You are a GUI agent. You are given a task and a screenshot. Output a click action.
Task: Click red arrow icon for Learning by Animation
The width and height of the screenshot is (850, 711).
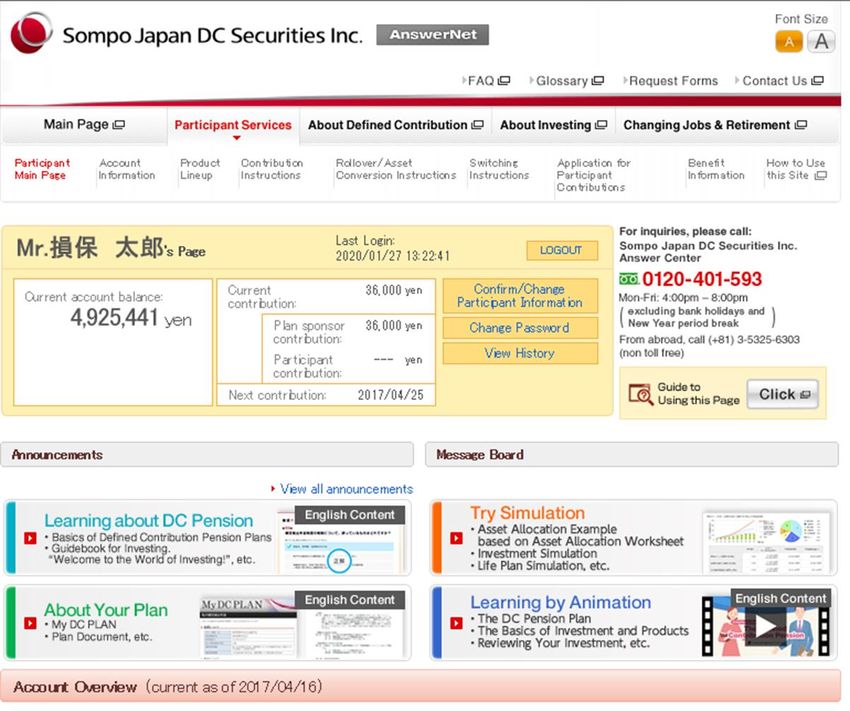pyautogui.click(x=456, y=623)
